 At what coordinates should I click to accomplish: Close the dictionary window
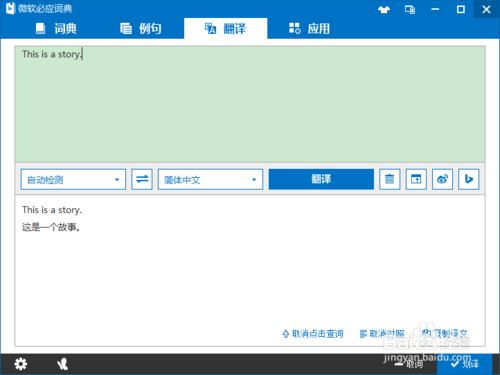[486, 9]
